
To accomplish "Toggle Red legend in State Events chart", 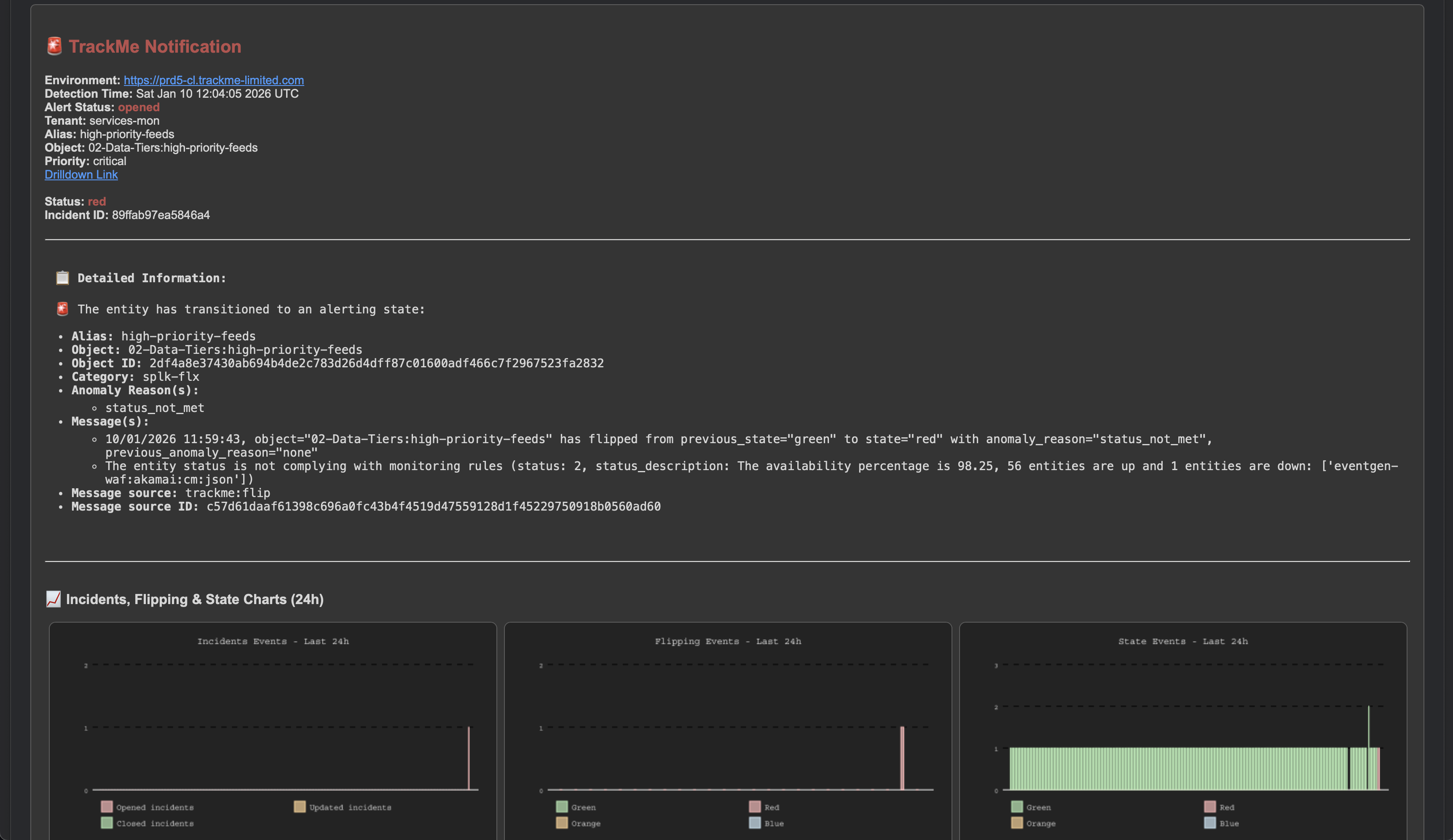I will (x=1210, y=807).
